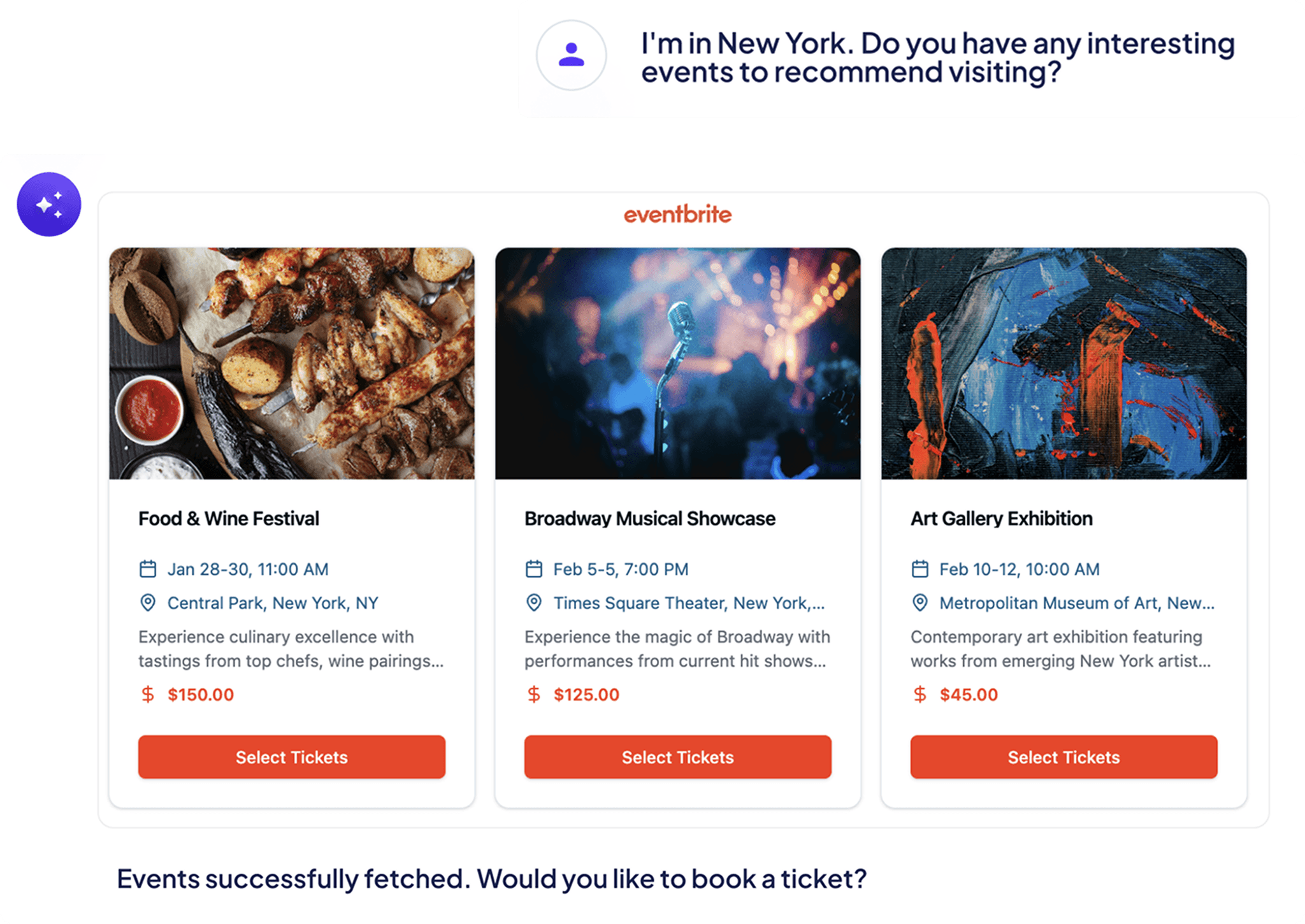Click the user avatar icon
The width and height of the screenshot is (1305, 924).
(571, 55)
